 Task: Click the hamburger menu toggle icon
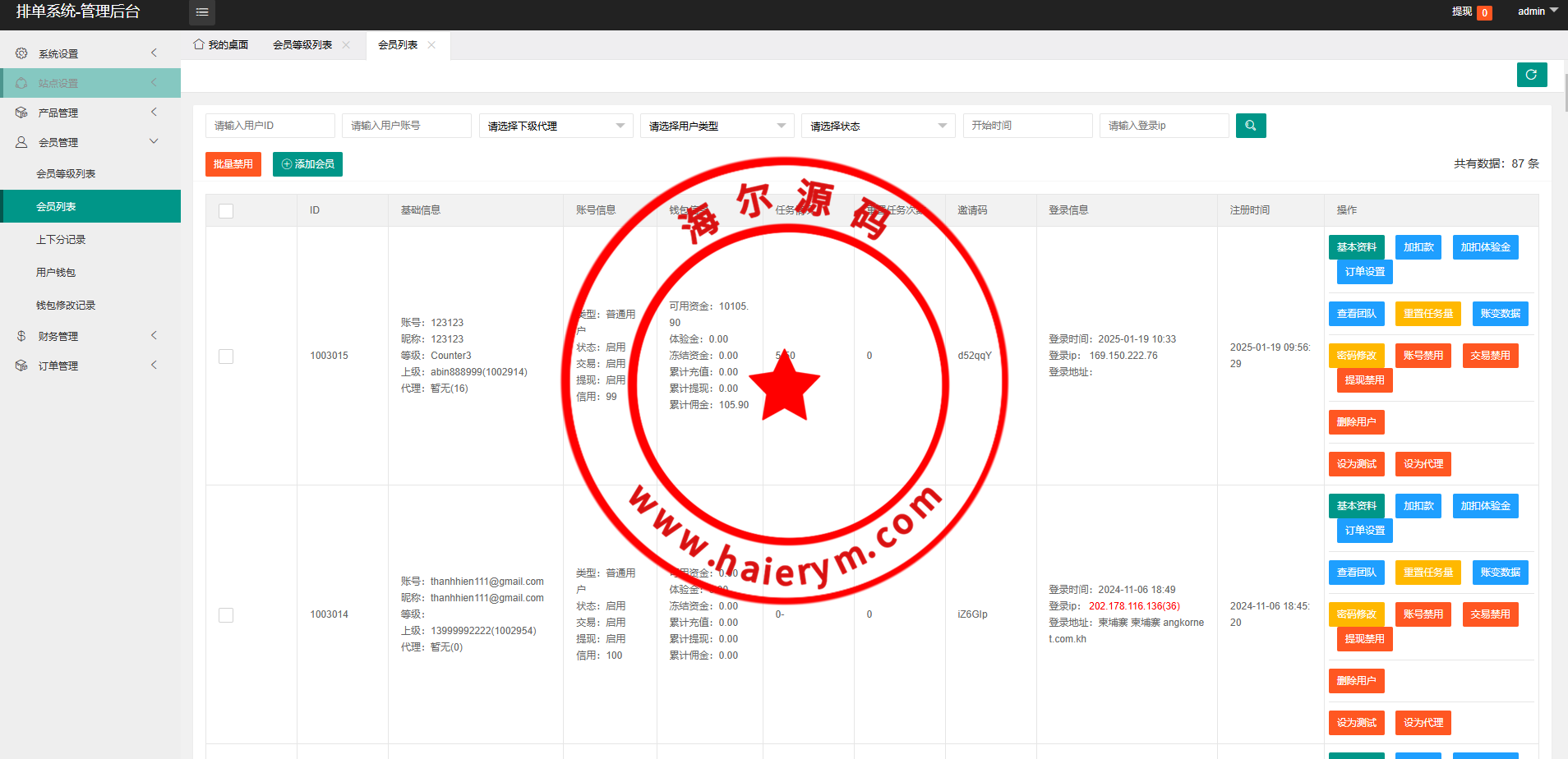(x=202, y=12)
